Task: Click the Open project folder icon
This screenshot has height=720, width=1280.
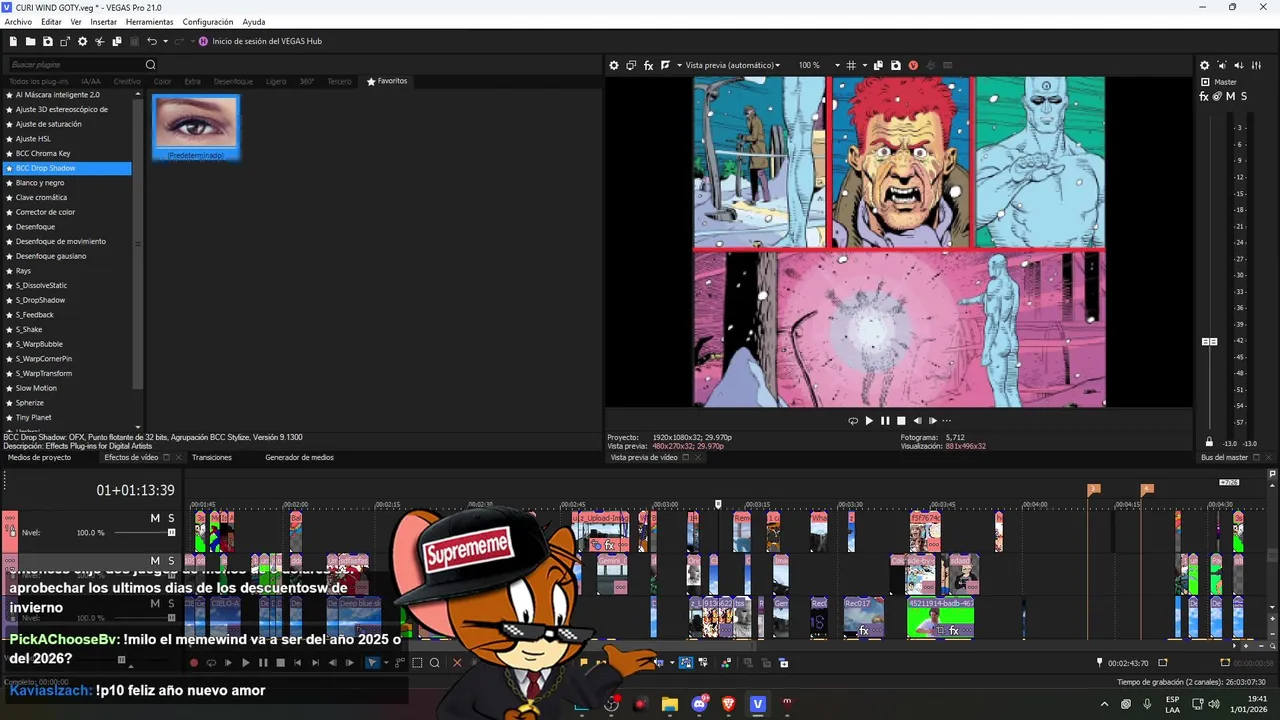Action: 30,41
